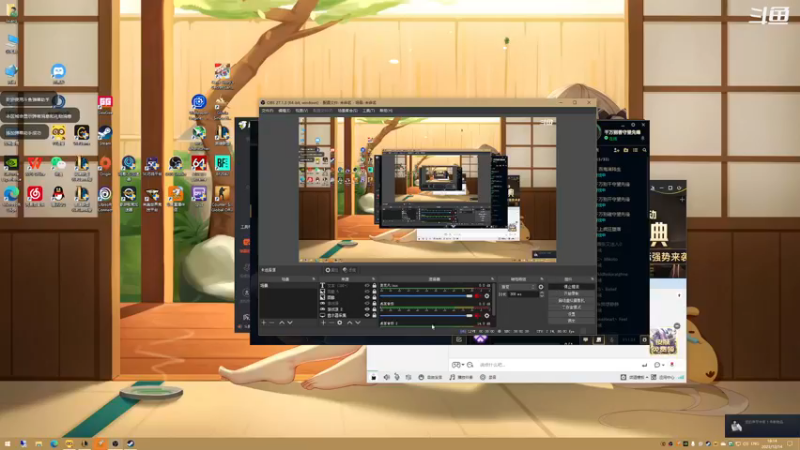This screenshot has height=450, width=800.
Task: Open the Origin desktop icon
Action: [x=105, y=163]
